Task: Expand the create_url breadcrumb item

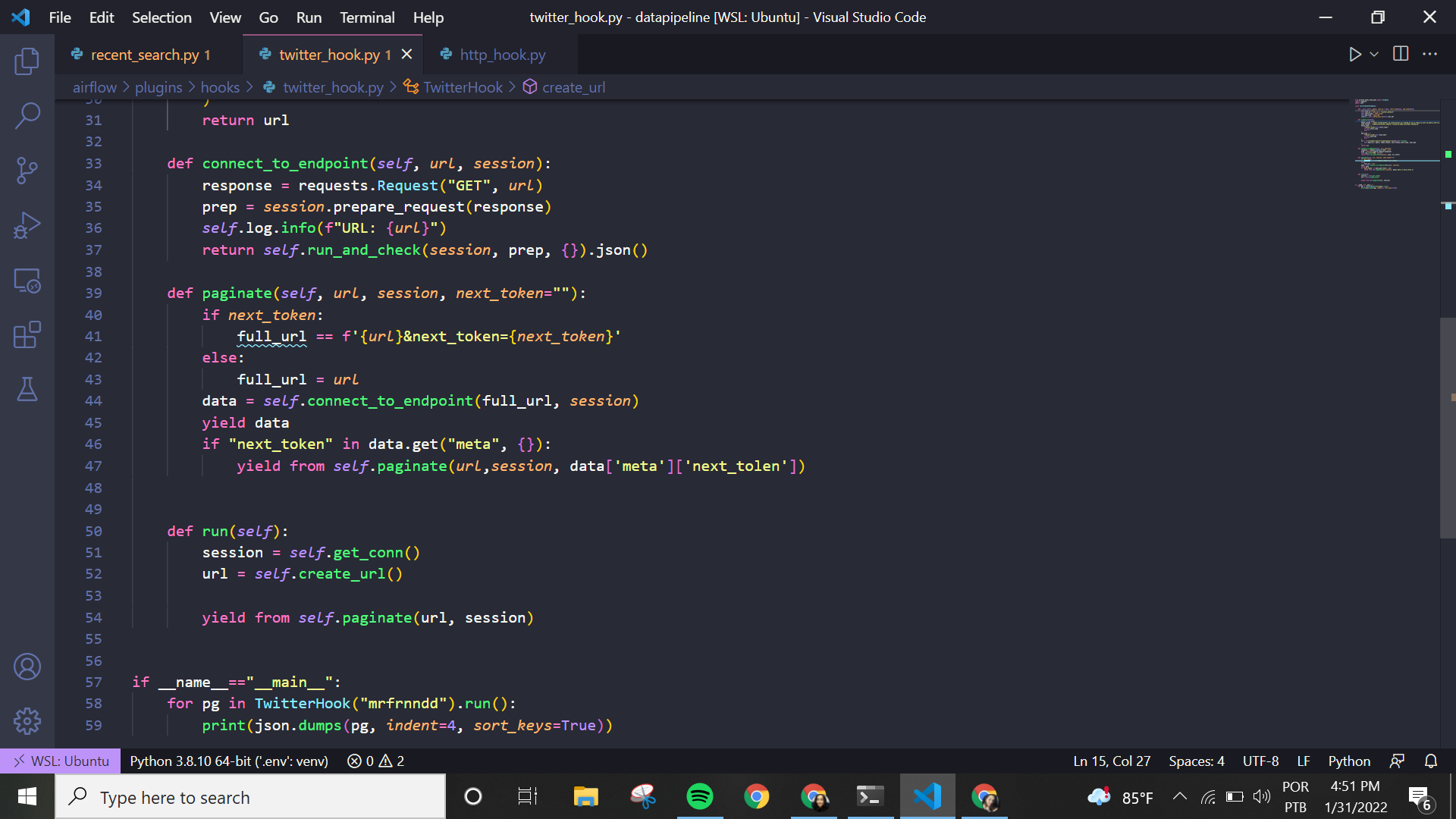Action: [572, 87]
